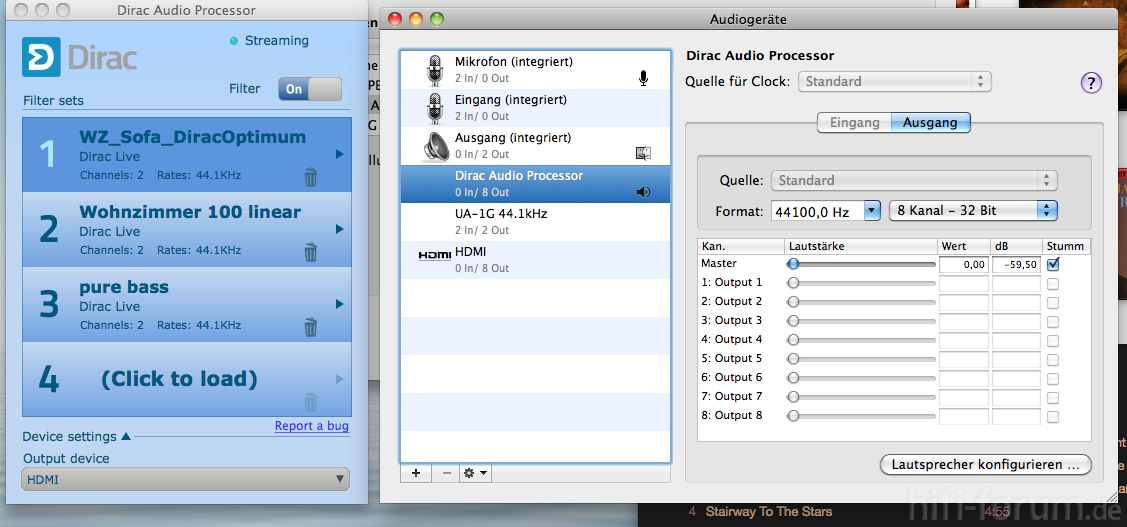Image resolution: width=1127 pixels, height=527 pixels.
Task: Mute Output 2 channel checkbox
Action: pos(1053,302)
